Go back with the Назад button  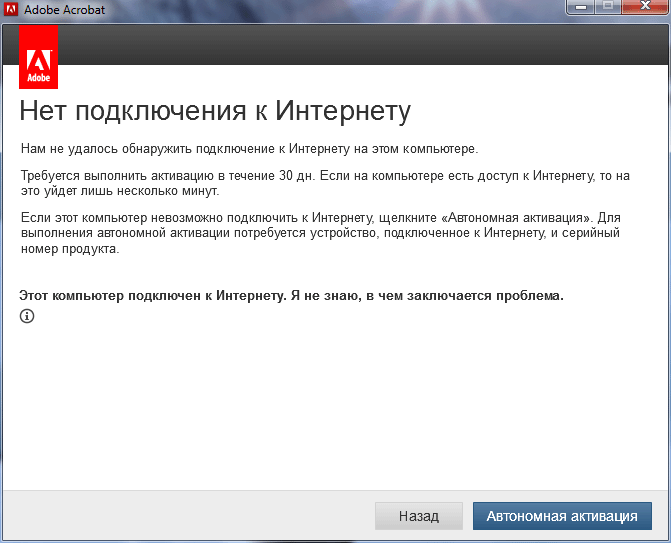point(419,516)
